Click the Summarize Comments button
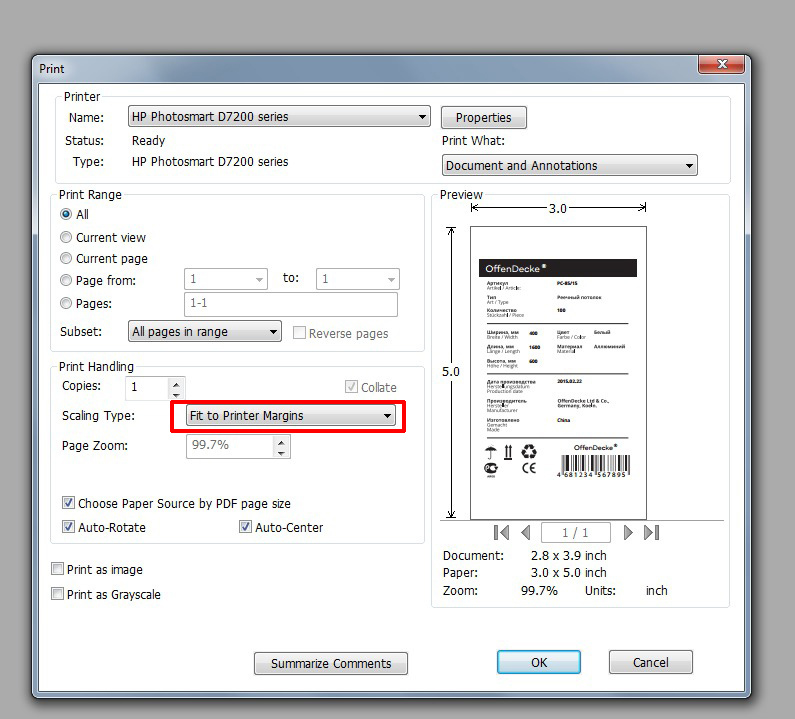 pos(331,663)
